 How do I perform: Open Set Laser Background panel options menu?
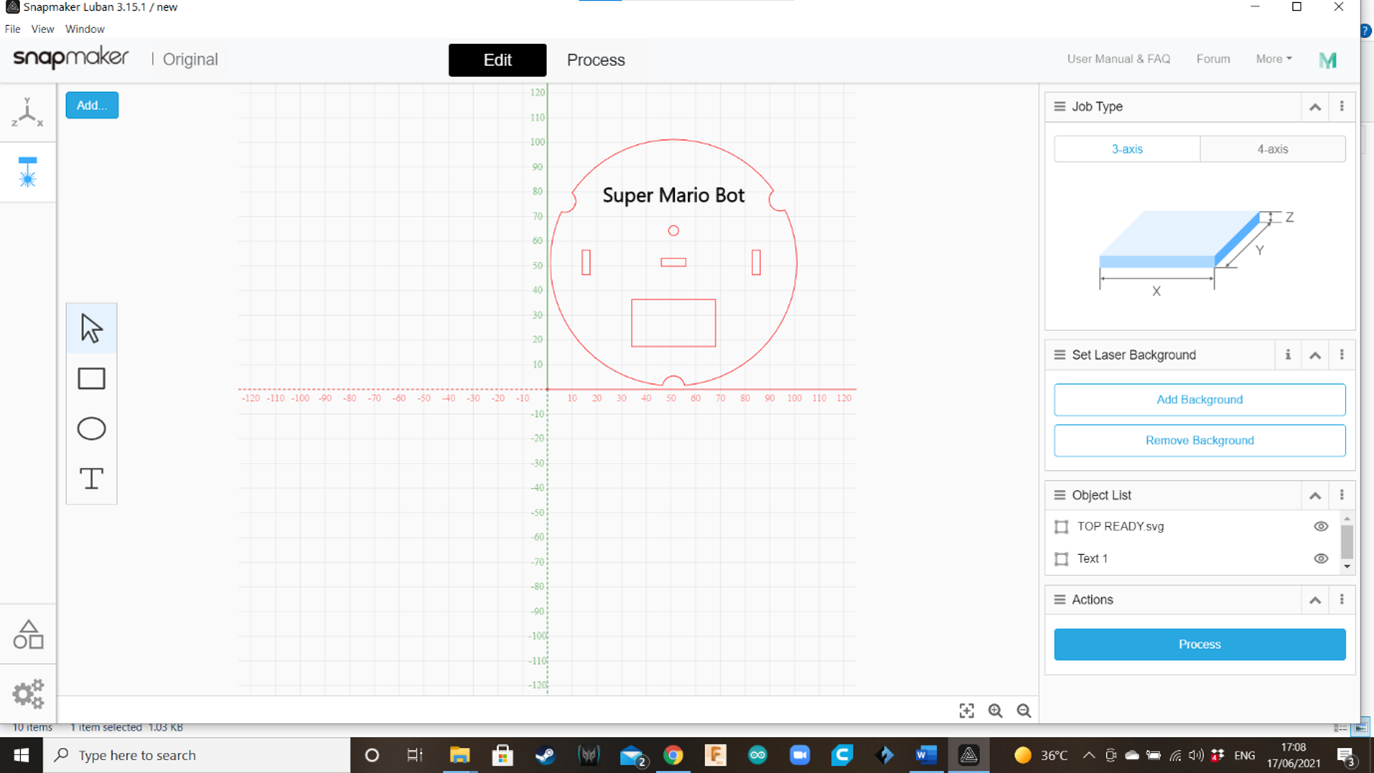pyautogui.click(x=1342, y=355)
